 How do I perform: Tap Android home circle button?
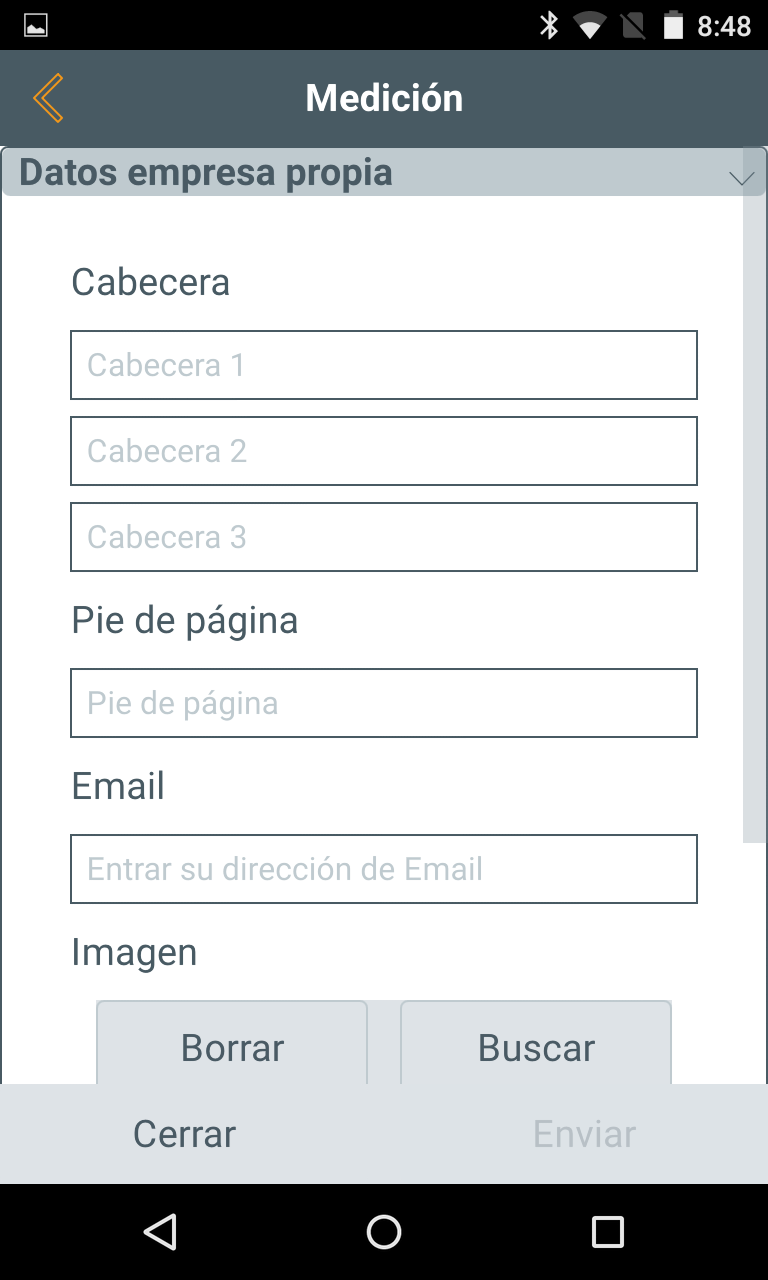[x=384, y=1232]
